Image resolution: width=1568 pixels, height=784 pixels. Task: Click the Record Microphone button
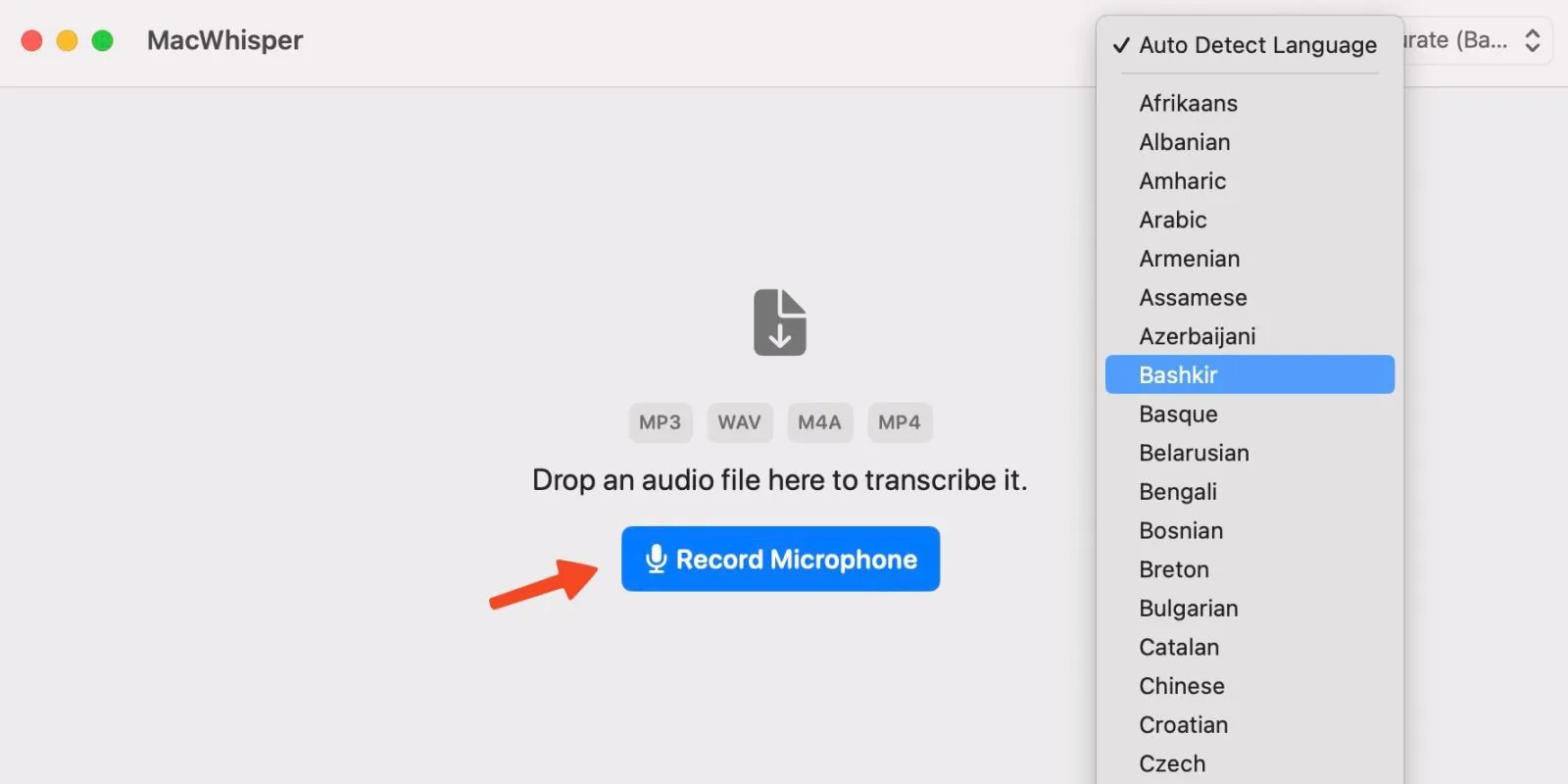pyautogui.click(x=780, y=559)
